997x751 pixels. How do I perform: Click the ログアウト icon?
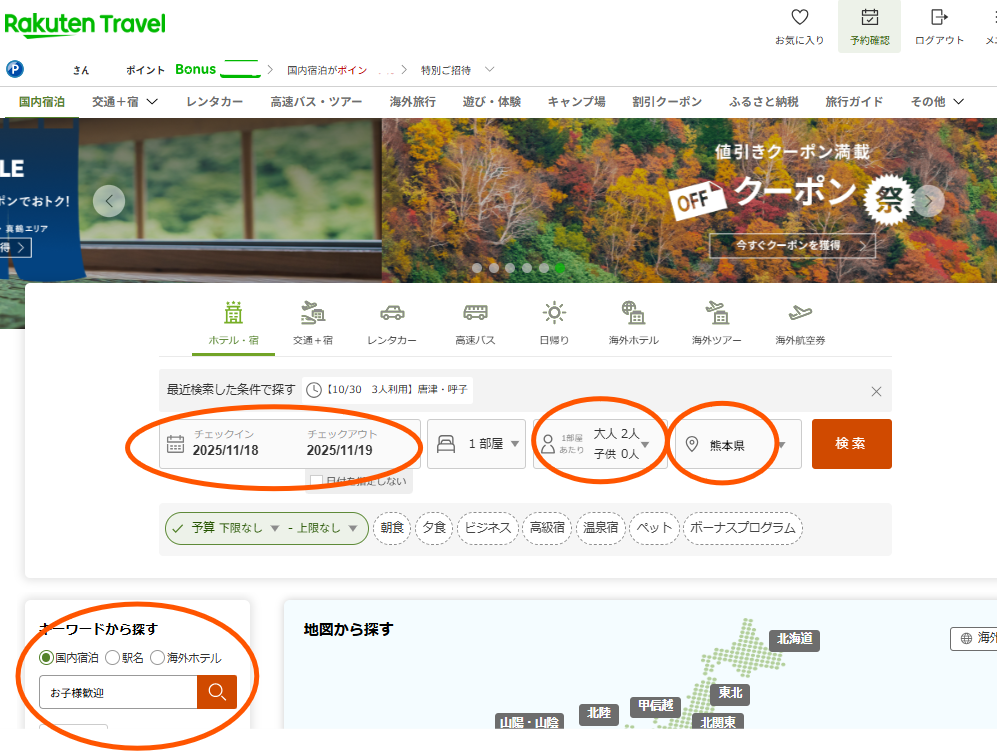pos(939,18)
